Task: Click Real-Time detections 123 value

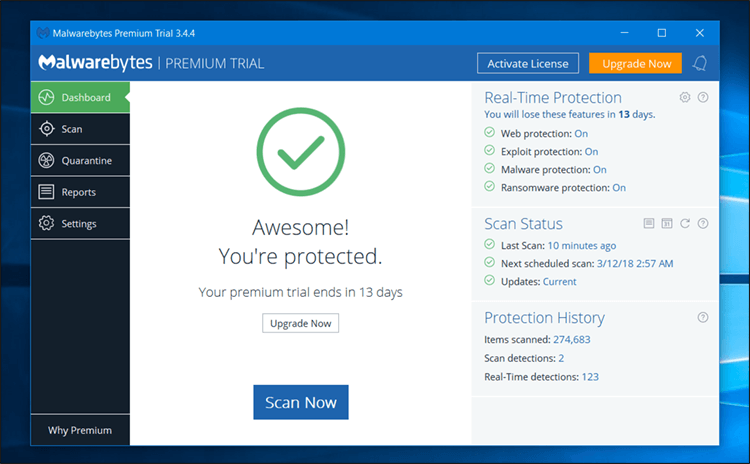Action: (x=590, y=377)
